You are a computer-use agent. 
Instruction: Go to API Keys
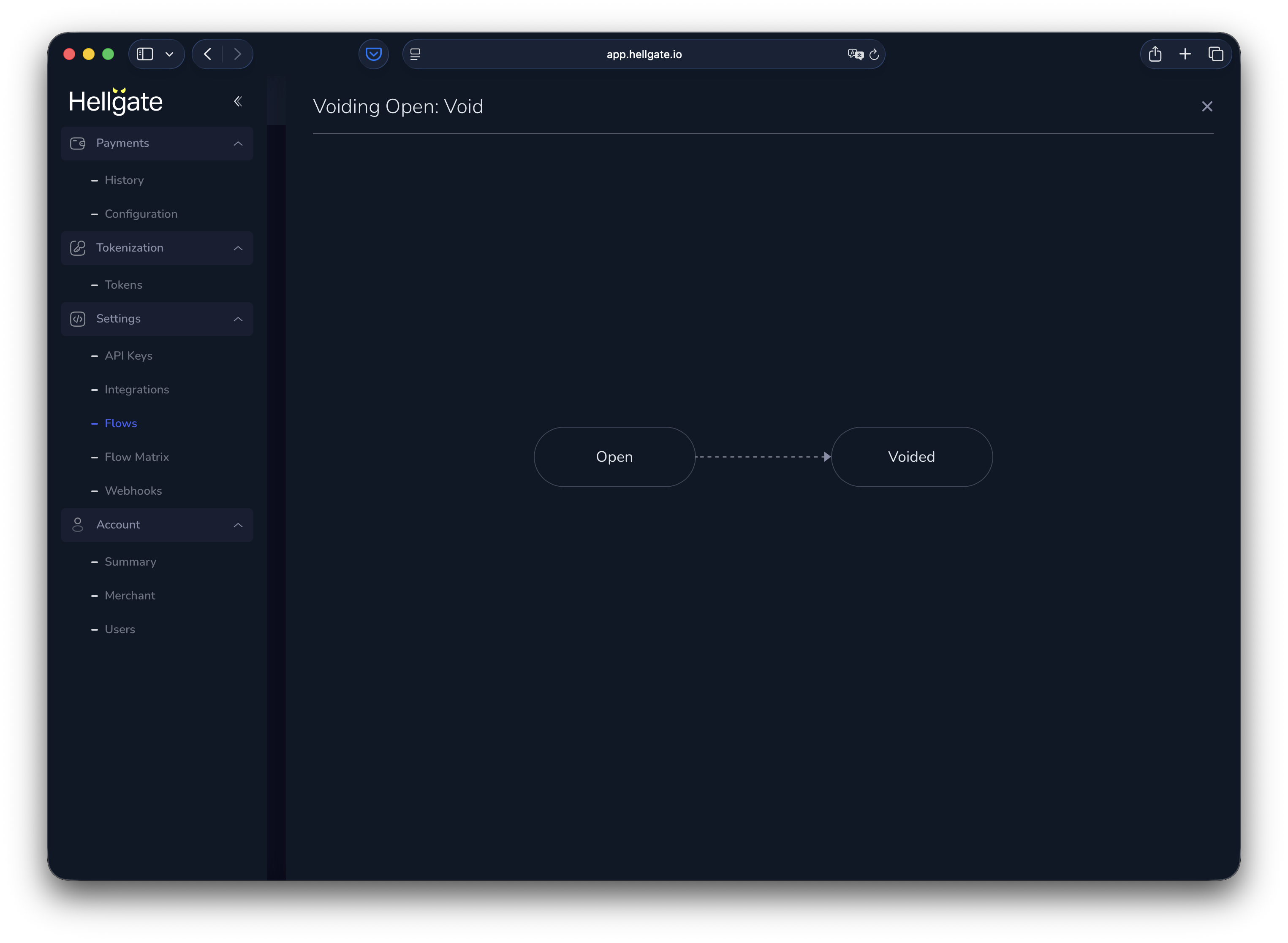point(128,355)
